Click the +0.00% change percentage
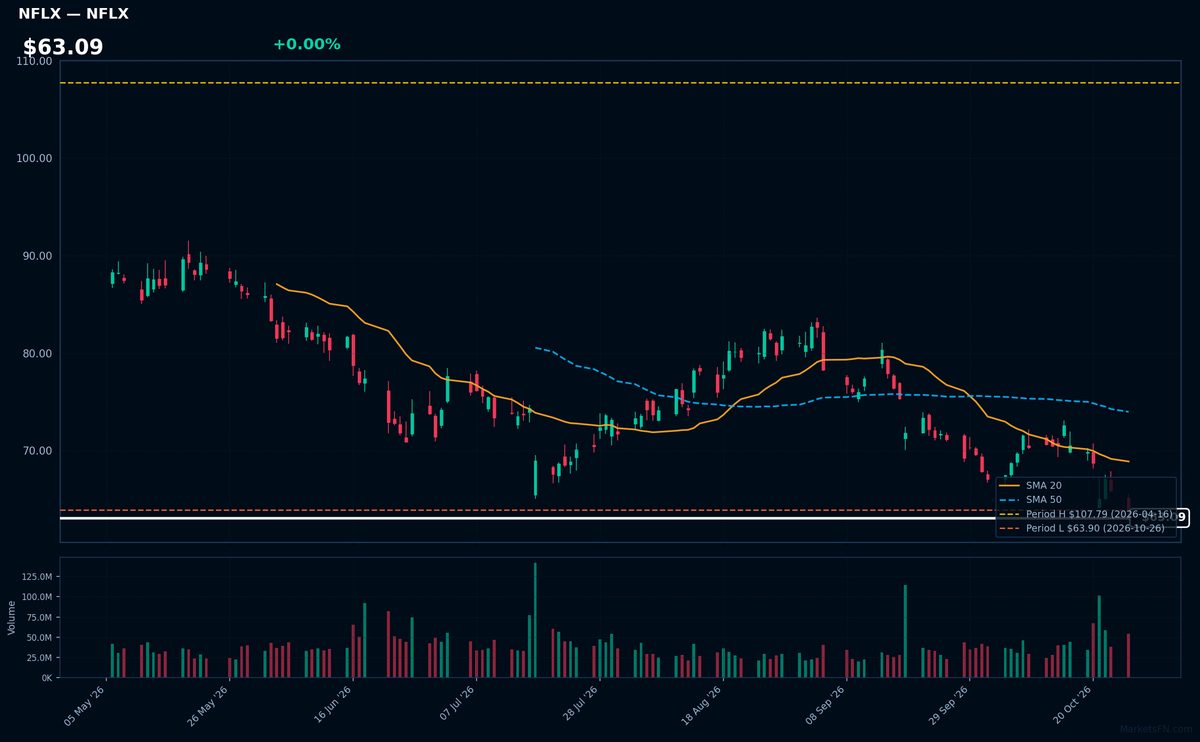1200x742 pixels. (x=306, y=44)
